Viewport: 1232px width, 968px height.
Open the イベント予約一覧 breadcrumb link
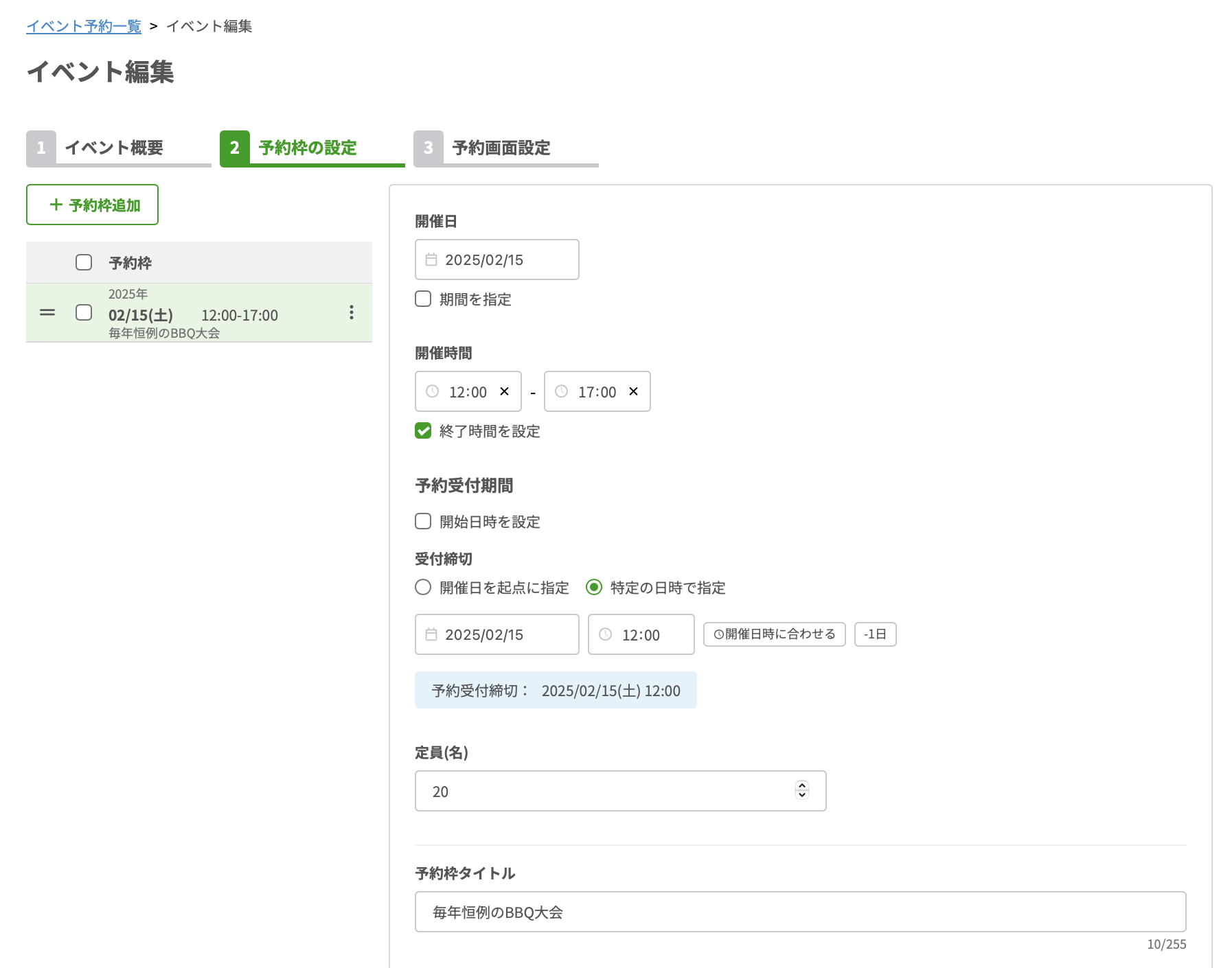(84, 26)
